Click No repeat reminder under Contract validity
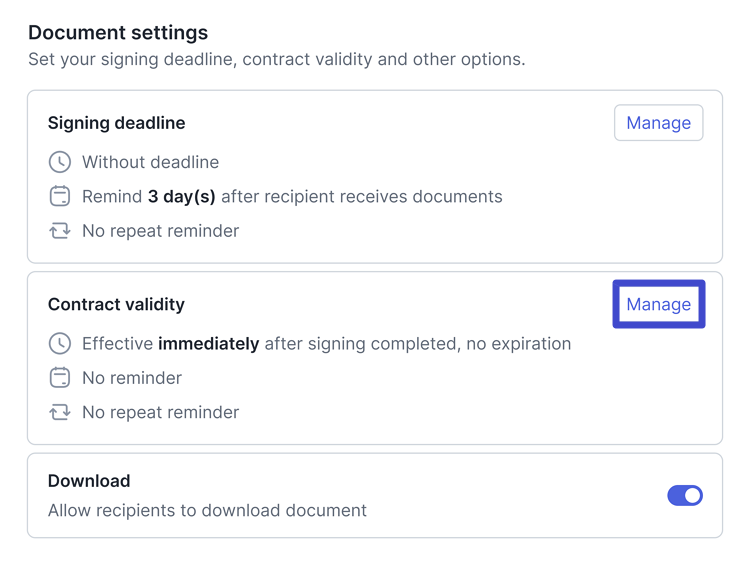 click(x=160, y=412)
